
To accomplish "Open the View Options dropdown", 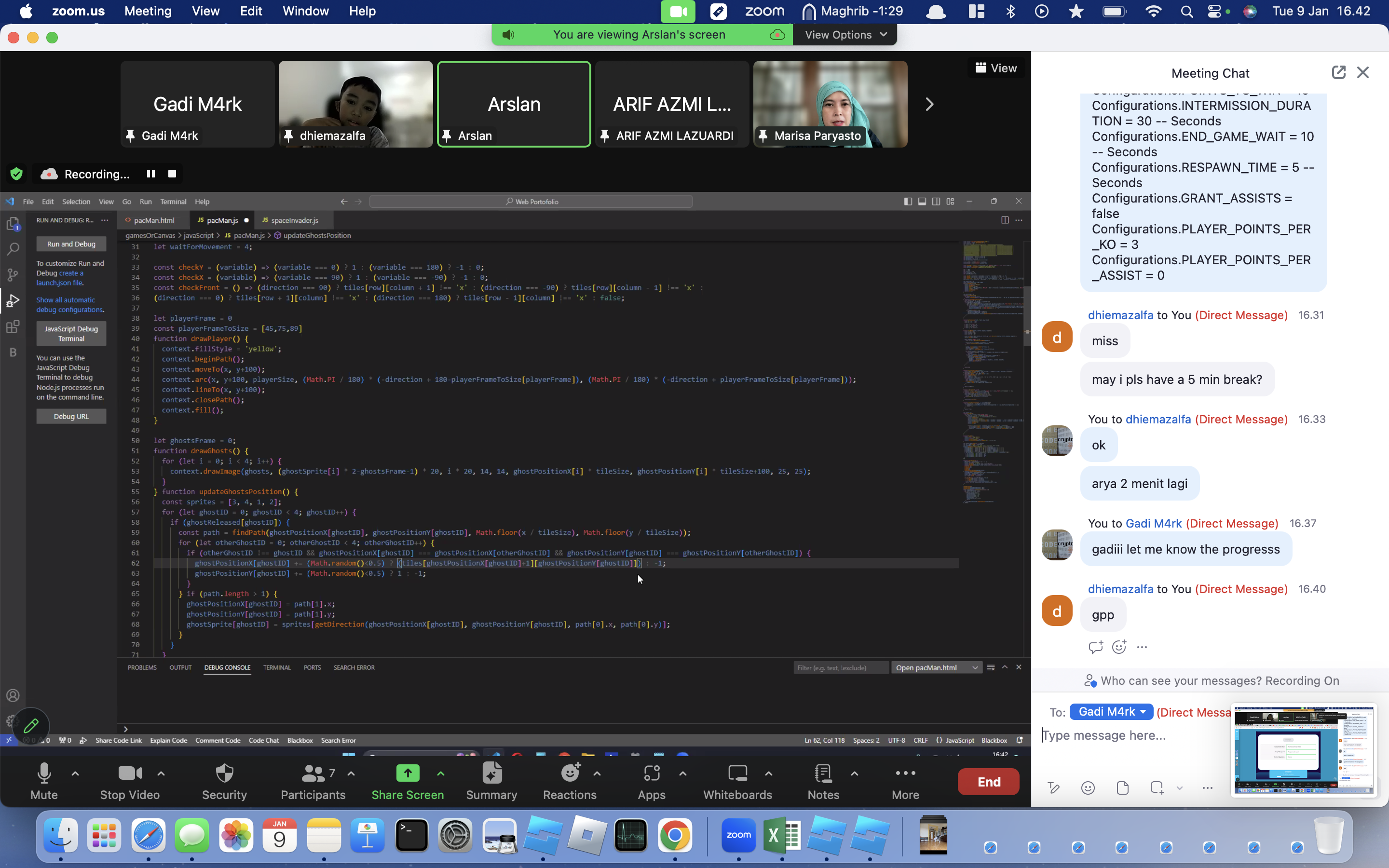I will click(x=845, y=34).
